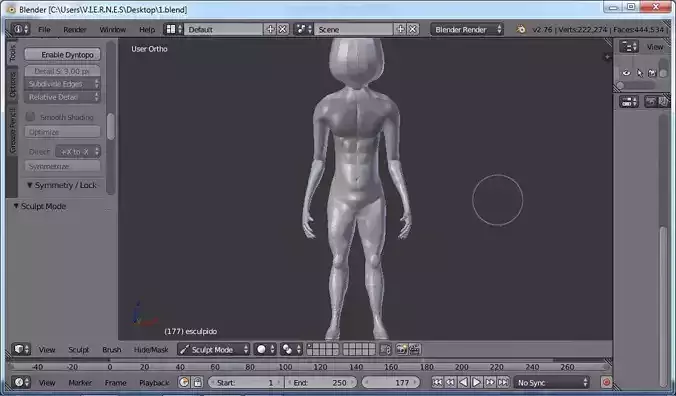Jump to the last frame
This screenshot has height=396, width=676.
tap(503, 382)
